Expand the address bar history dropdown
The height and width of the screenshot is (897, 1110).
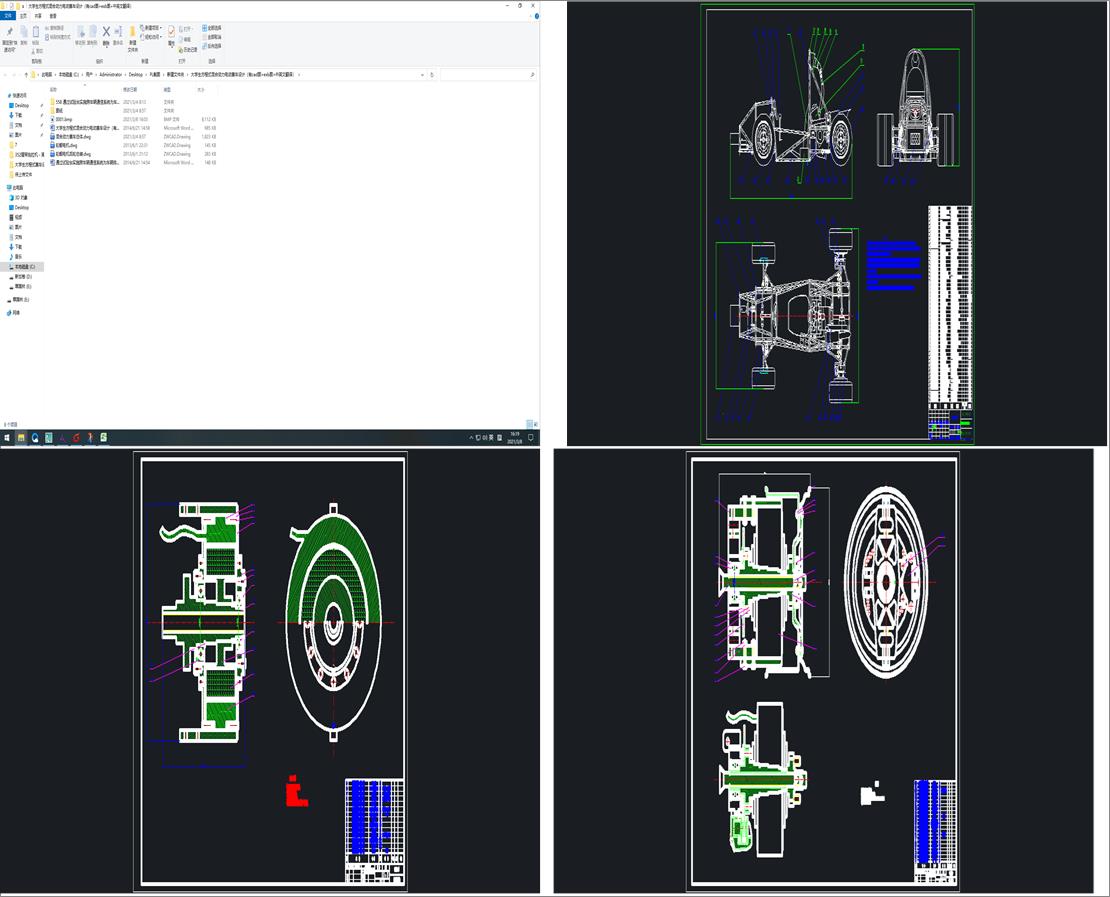pos(423,74)
